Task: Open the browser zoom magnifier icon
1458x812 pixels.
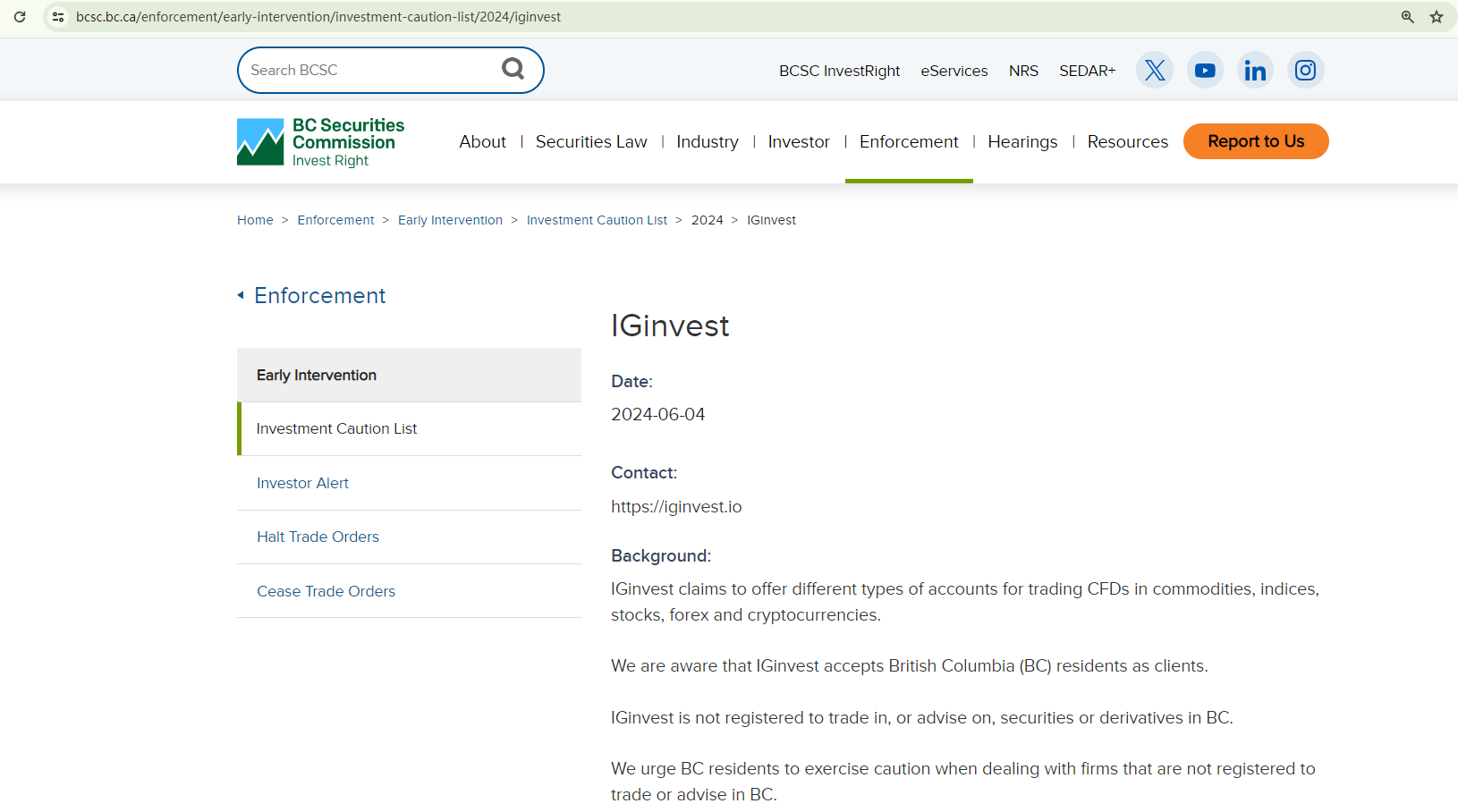Action: (x=1407, y=17)
